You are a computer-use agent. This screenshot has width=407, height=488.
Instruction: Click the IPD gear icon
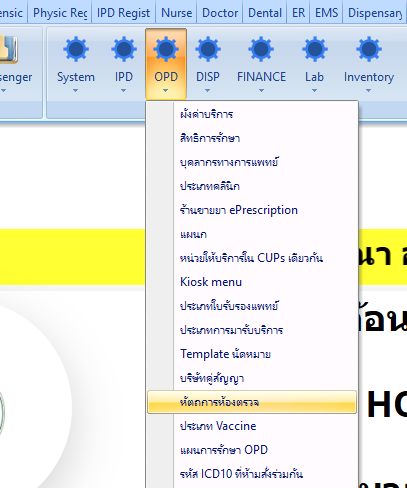124,49
